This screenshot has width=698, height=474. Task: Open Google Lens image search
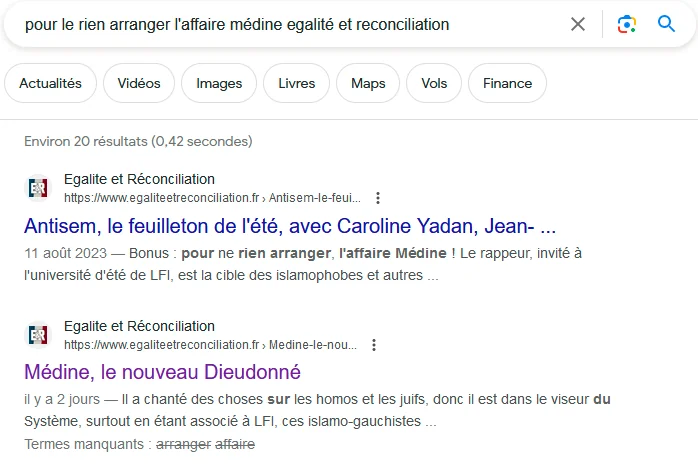coord(627,24)
